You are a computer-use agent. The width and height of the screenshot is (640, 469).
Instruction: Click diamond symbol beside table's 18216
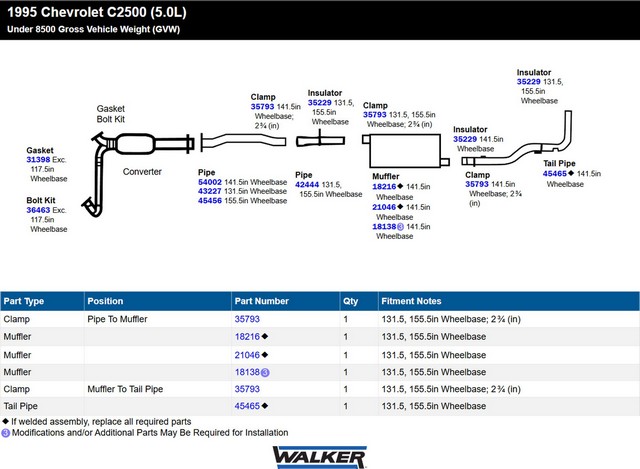pos(265,336)
